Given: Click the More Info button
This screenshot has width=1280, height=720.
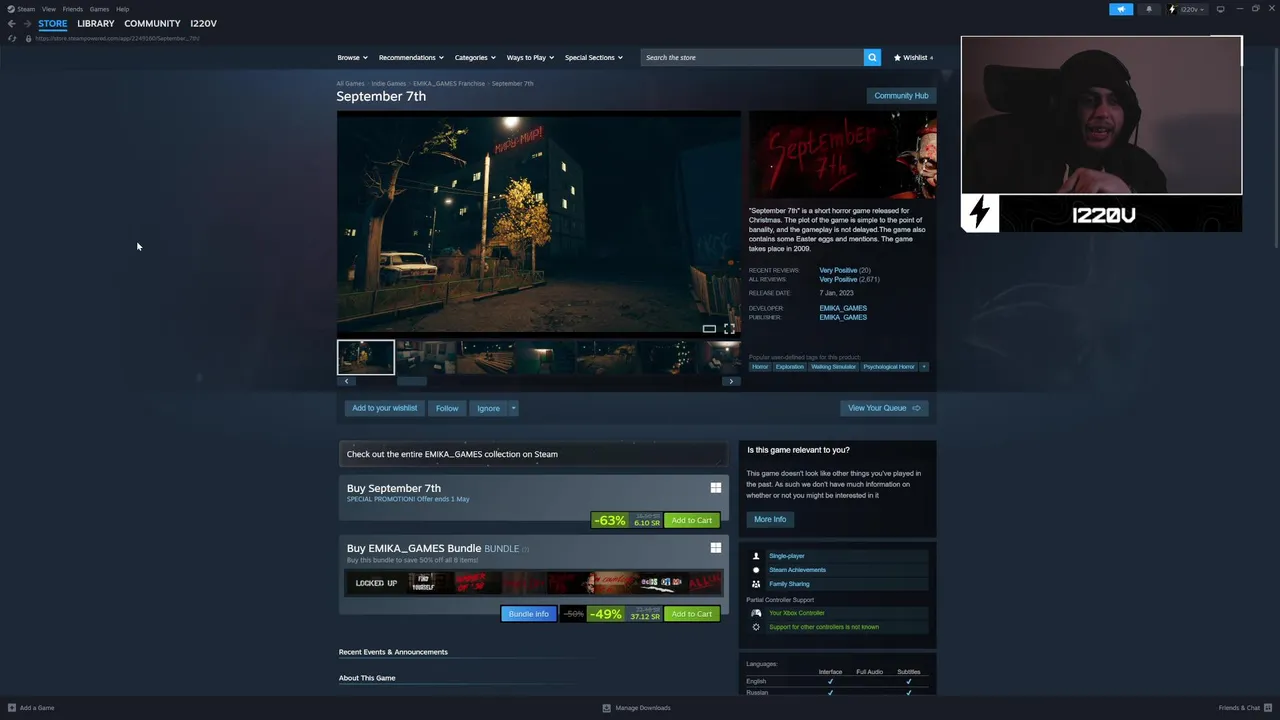Looking at the screenshot, I should point(770,519).
